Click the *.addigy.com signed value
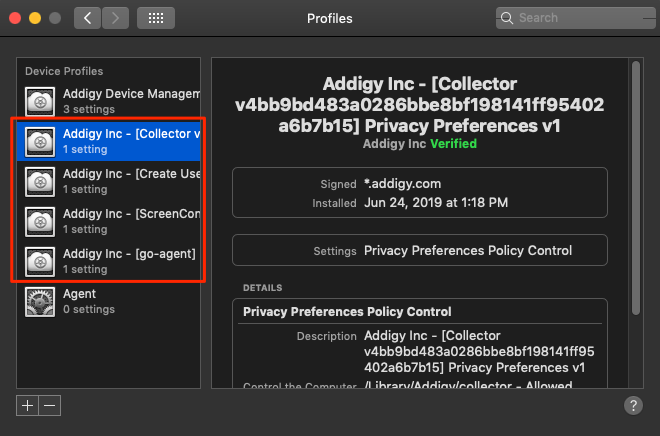Screen dimensions: 660x436 402,184
